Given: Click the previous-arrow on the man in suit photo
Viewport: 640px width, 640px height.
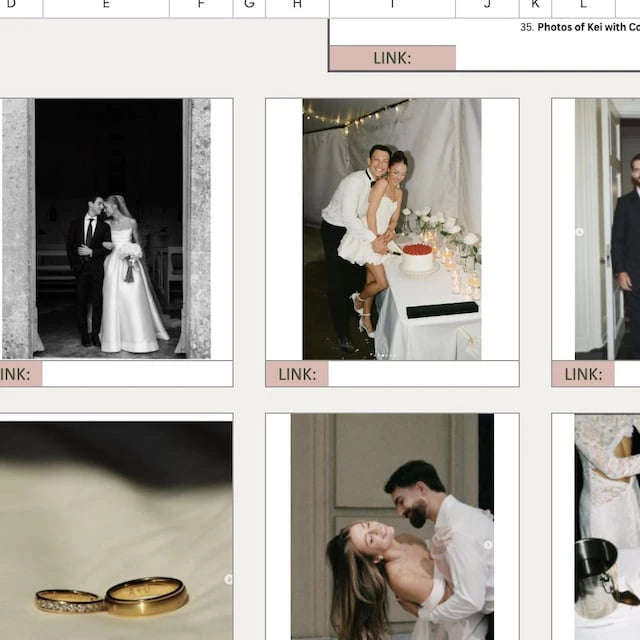Looking at the screenshot, I should click(580, 232).
